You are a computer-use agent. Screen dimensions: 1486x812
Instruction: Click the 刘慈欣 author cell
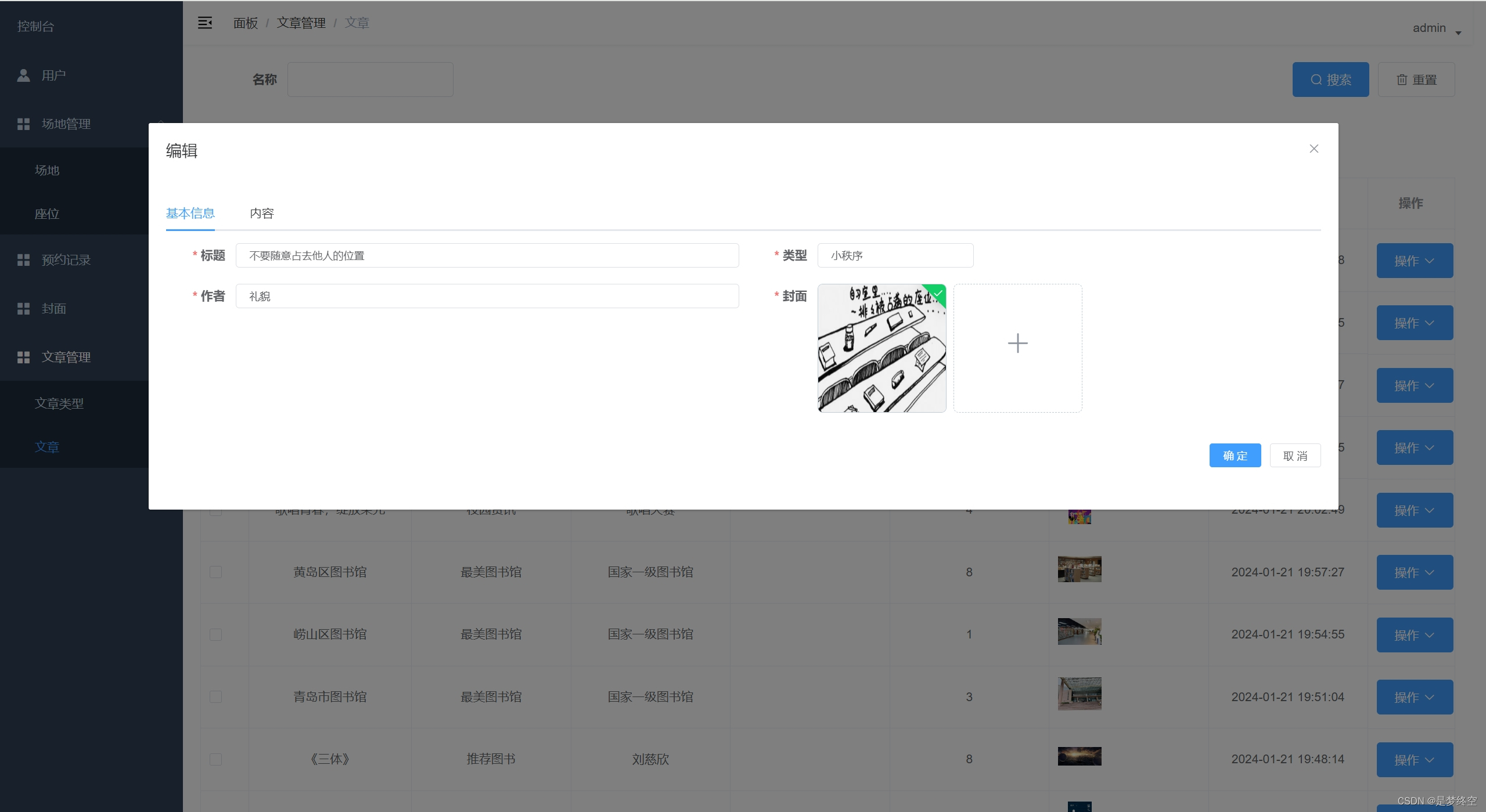[x=650, y=759]
